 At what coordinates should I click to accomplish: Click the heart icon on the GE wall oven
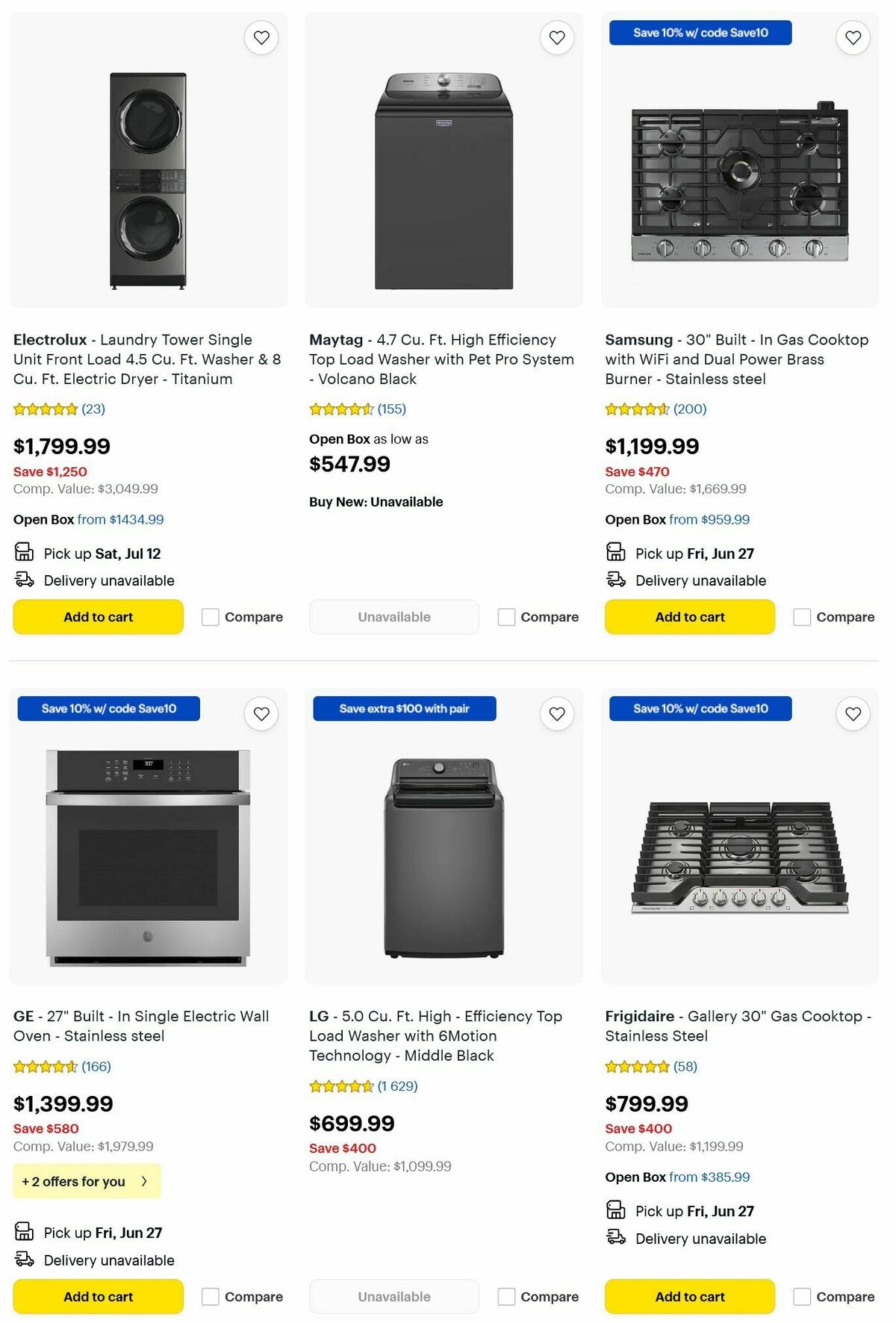tap(261, 714)
